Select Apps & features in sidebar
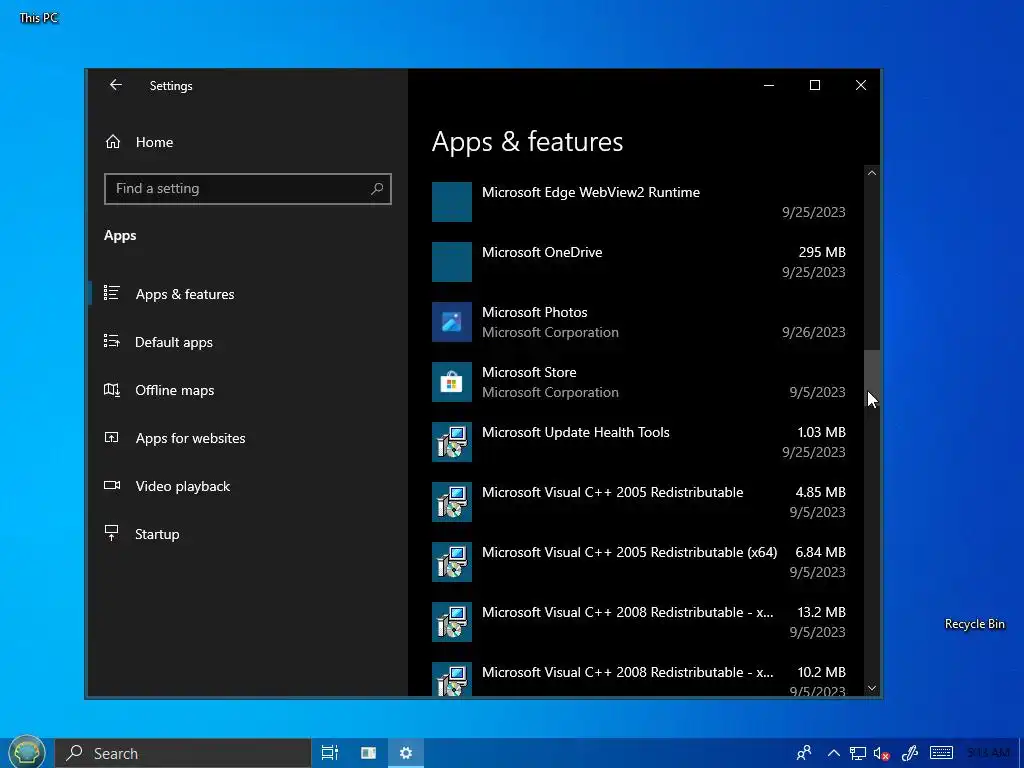The width and height of the screenshot is (1024, 768). [247, 294]
